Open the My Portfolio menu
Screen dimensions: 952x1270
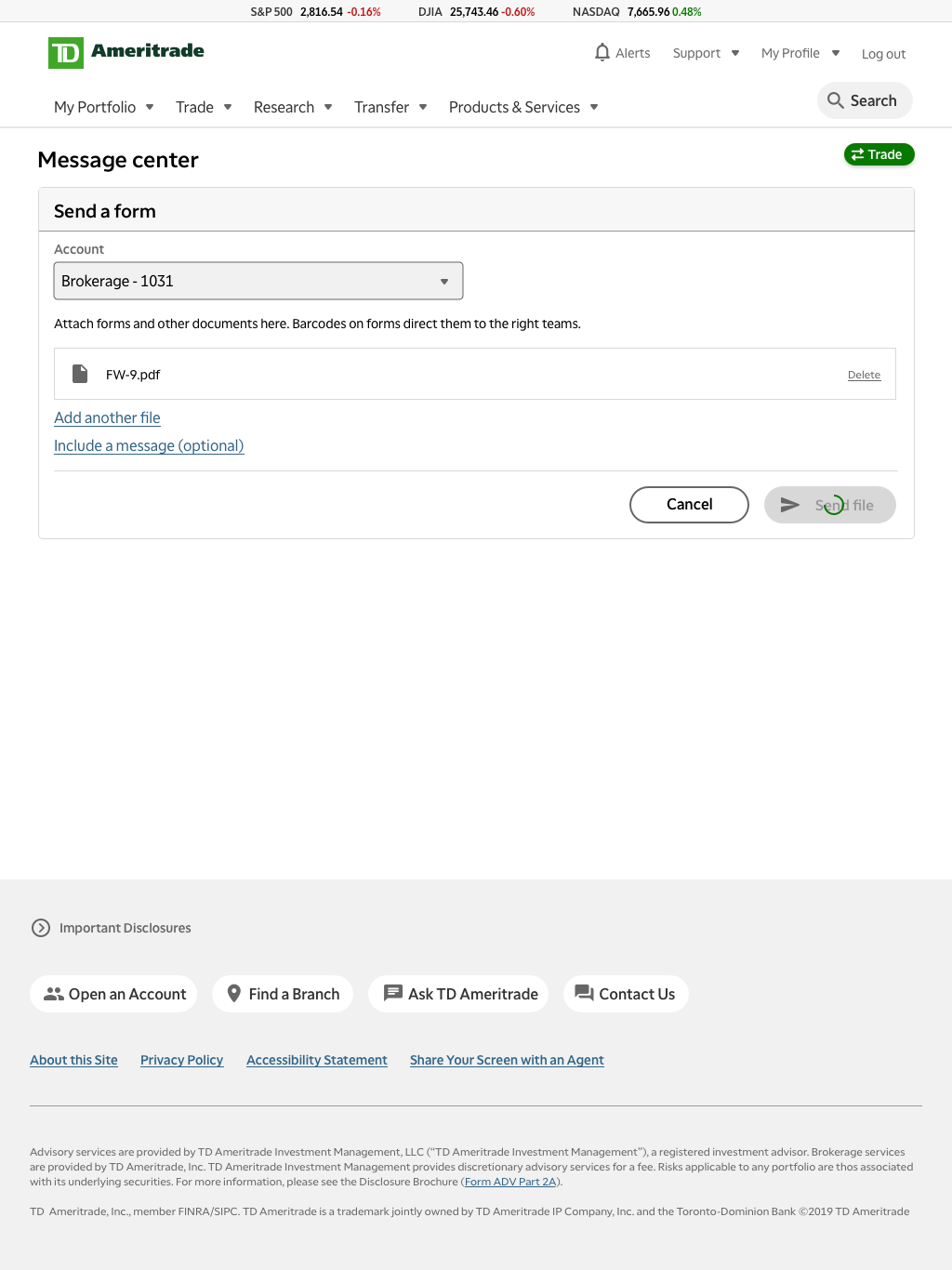click(x=104, y=107)
